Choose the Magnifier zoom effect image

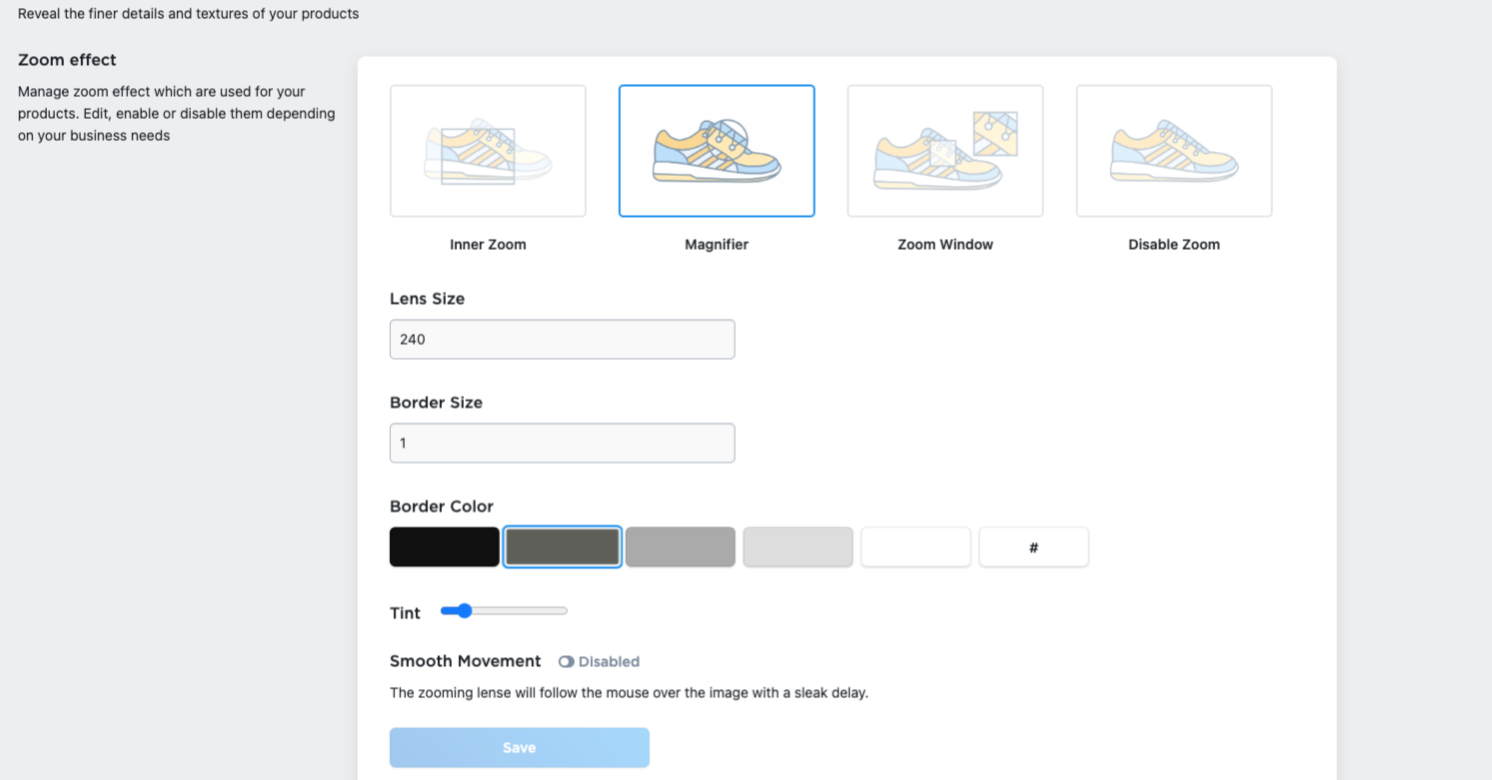(x=716, y=151)
